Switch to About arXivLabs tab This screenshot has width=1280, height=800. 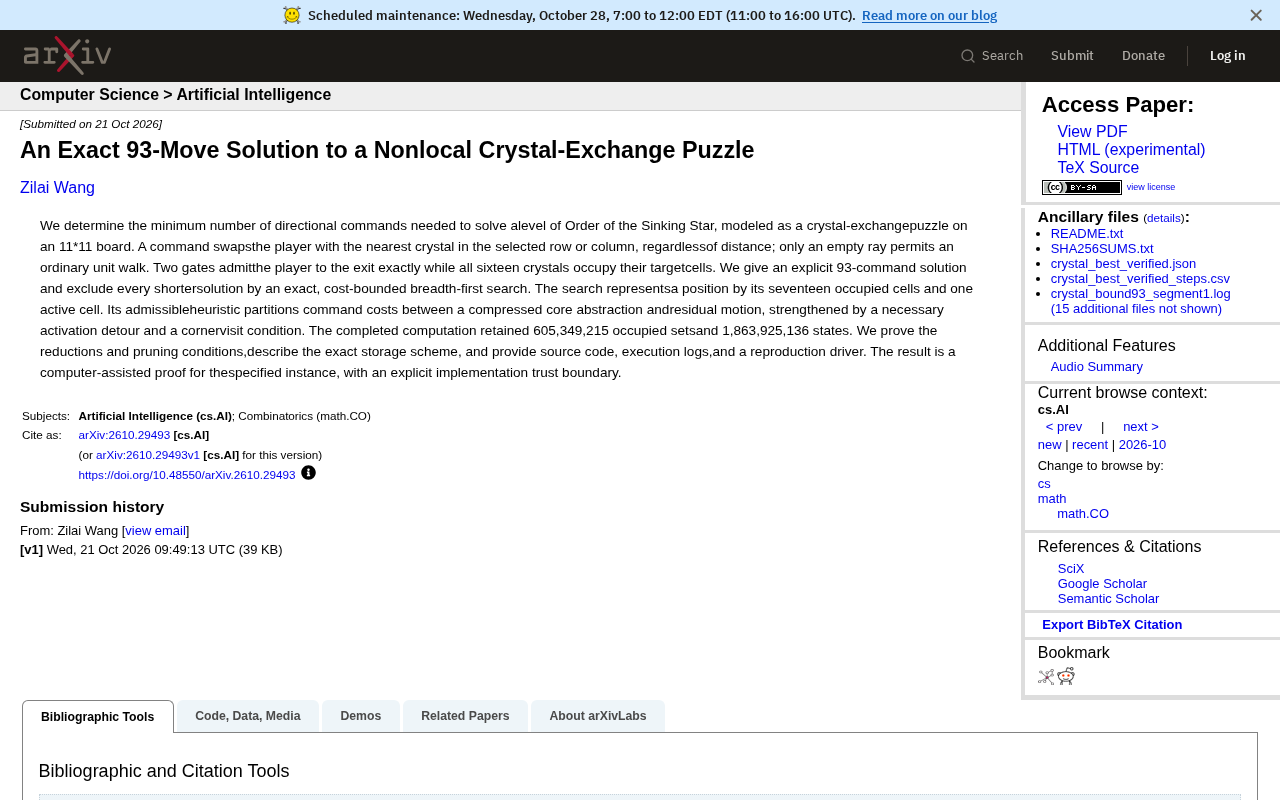pos(598,716)
